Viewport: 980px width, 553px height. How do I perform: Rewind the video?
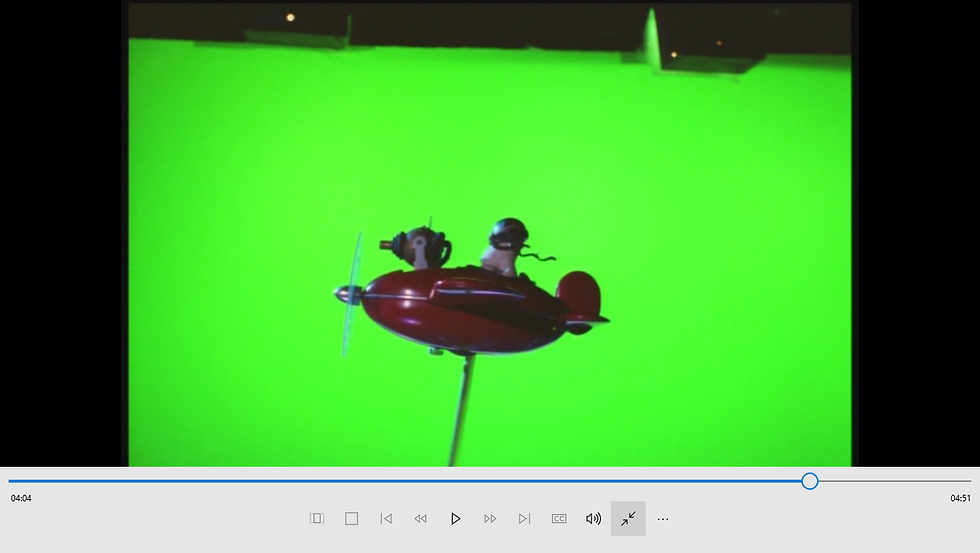[421, 519]
